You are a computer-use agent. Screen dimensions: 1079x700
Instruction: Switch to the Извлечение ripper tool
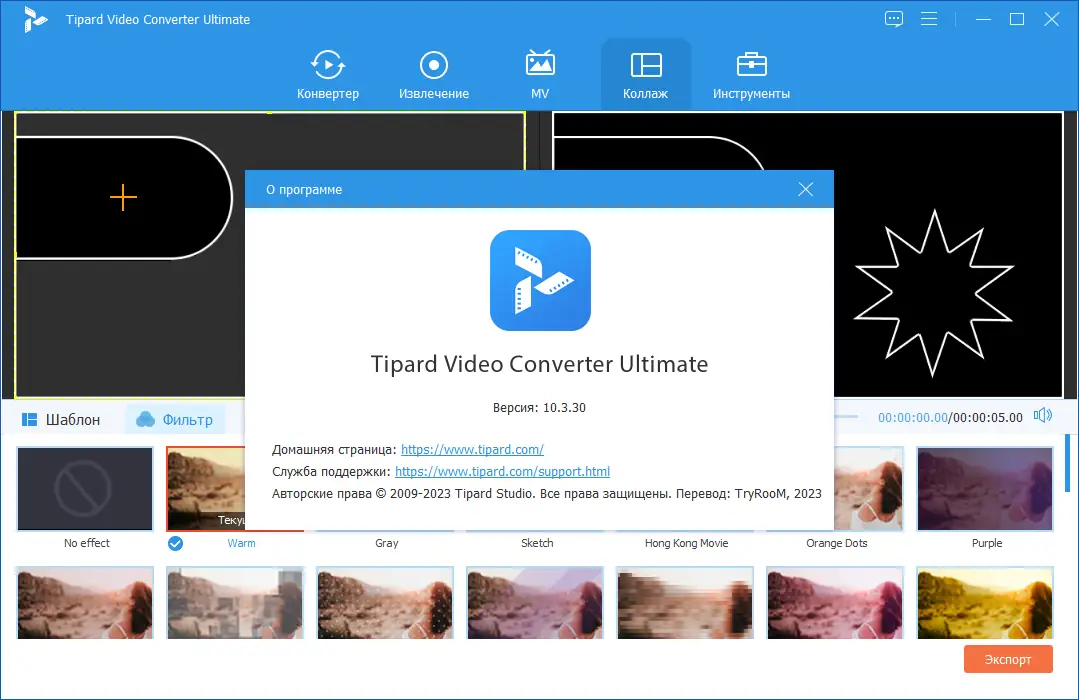point(433,73)
